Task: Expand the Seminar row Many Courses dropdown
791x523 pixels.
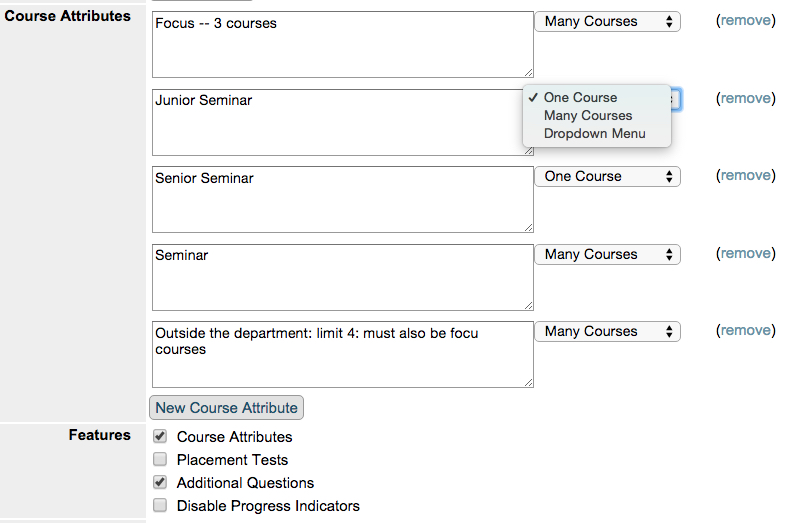Action: (607, 254)
